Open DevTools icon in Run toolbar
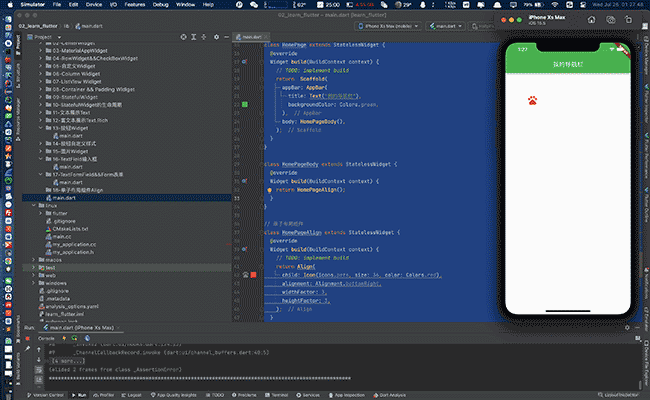The height and width of the screenshot is (400, 650). (x=87, y=338)
